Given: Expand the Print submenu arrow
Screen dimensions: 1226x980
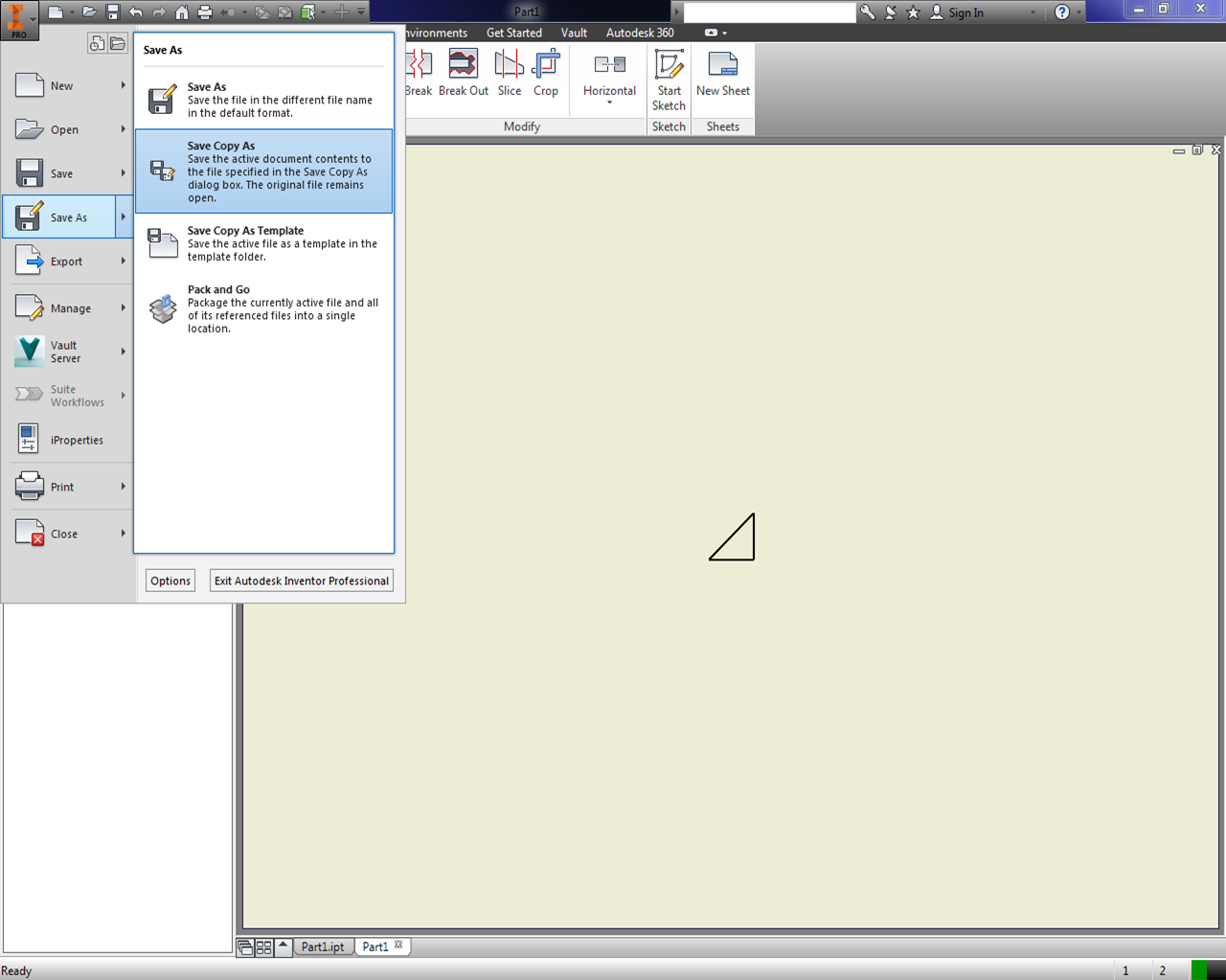Looking at the screenshot, I should tap(124, 486).
